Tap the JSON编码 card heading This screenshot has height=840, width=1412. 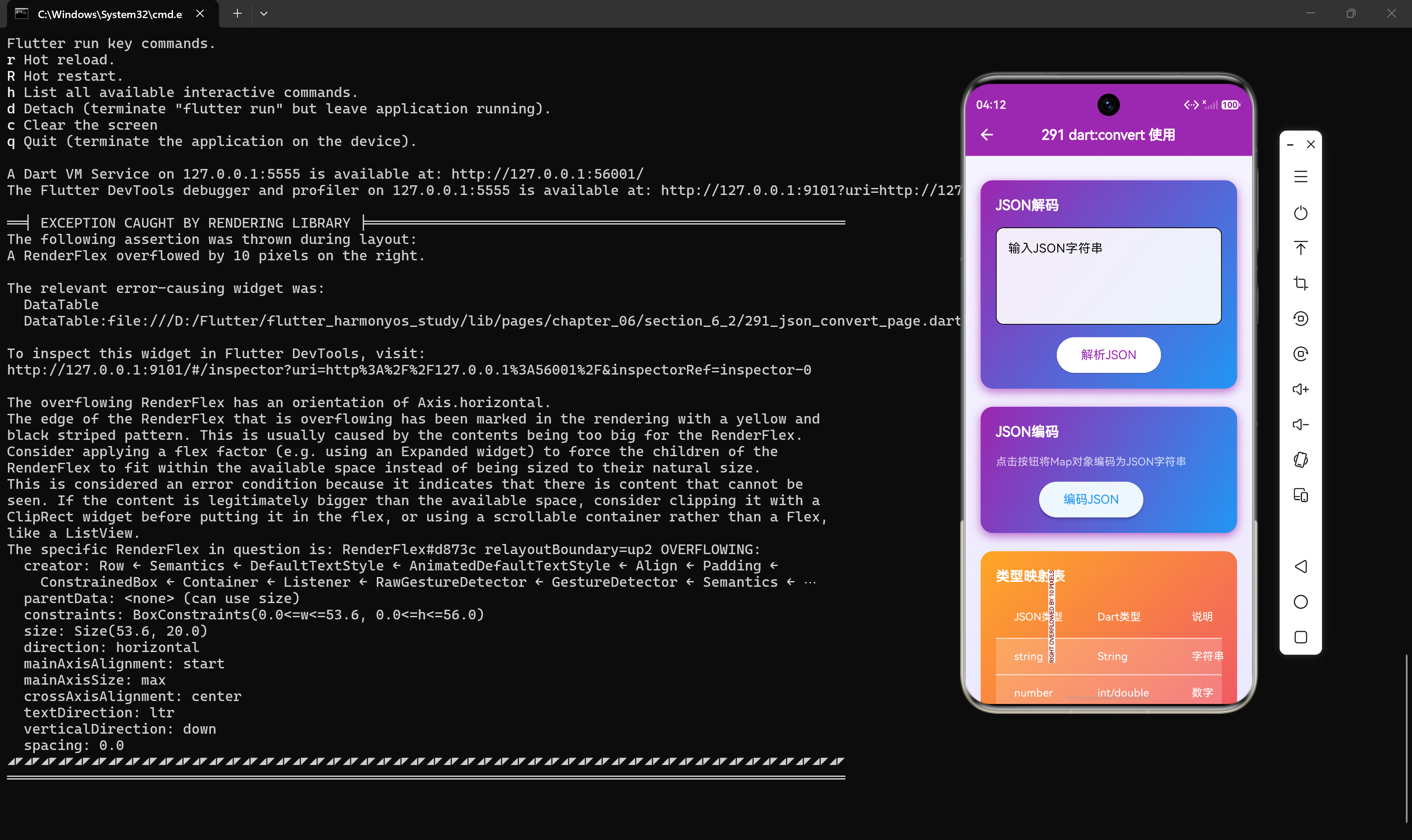(x=1026, y=432)
